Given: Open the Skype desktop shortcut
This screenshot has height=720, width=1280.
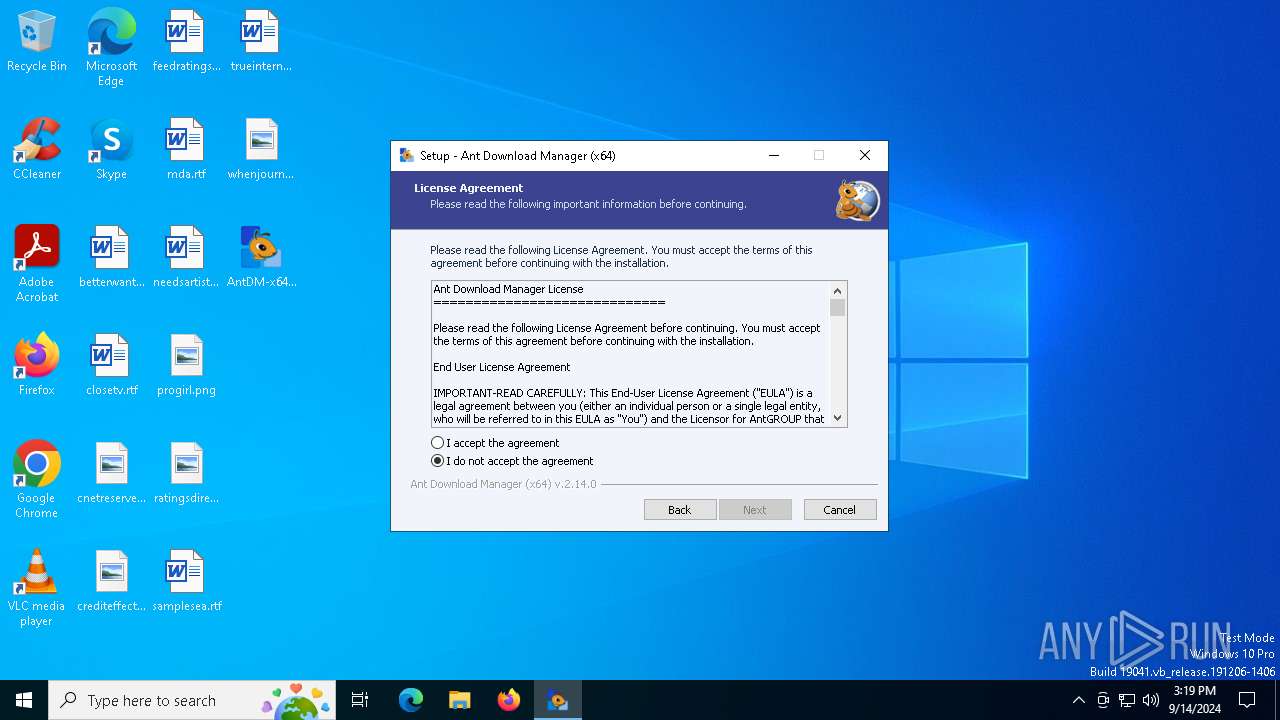Looking at the screenshot, I should click(111, 150).
